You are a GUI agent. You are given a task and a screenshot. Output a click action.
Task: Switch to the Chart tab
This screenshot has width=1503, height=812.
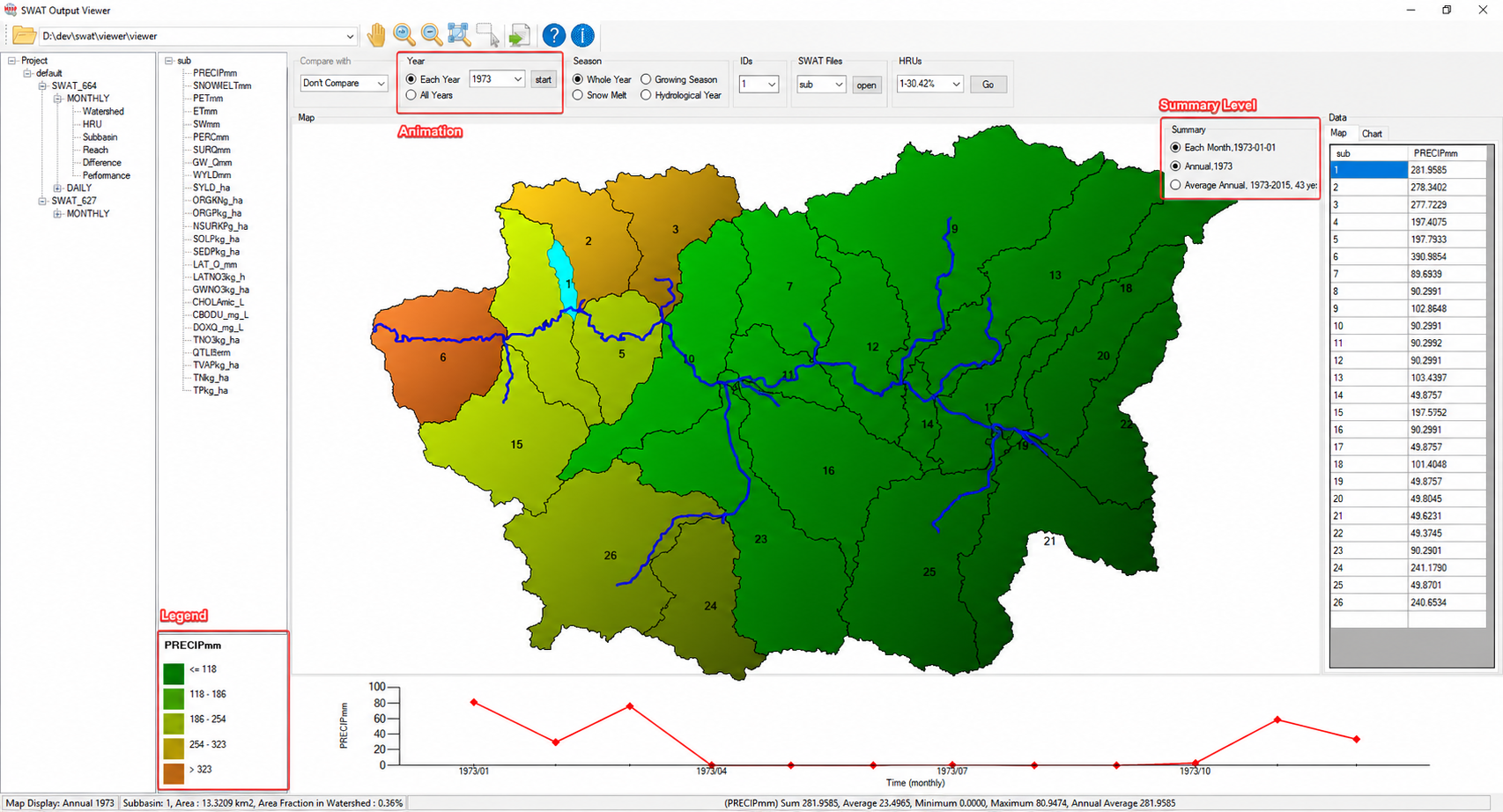[x=1372, y=134]
